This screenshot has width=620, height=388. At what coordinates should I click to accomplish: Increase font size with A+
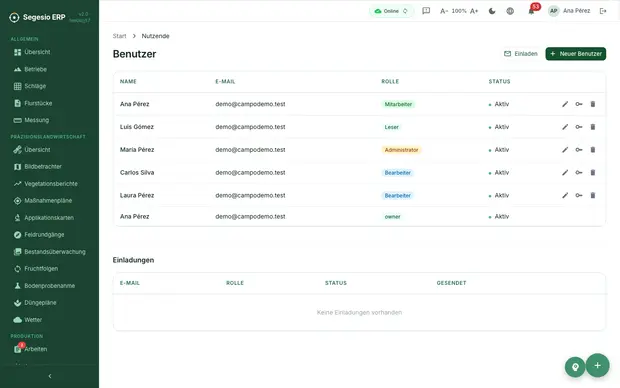click(474, 11)
